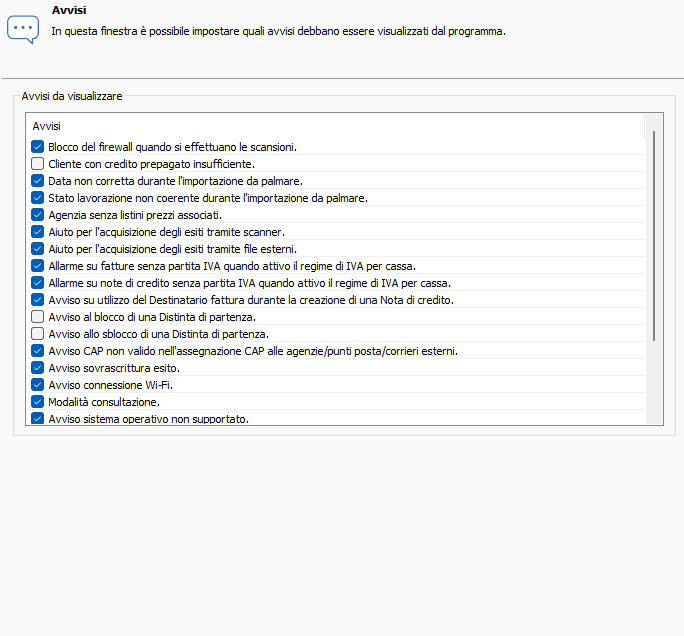
Task: Uncheck 'Modalità consultazione' checkbox
Action: (38, 402)
